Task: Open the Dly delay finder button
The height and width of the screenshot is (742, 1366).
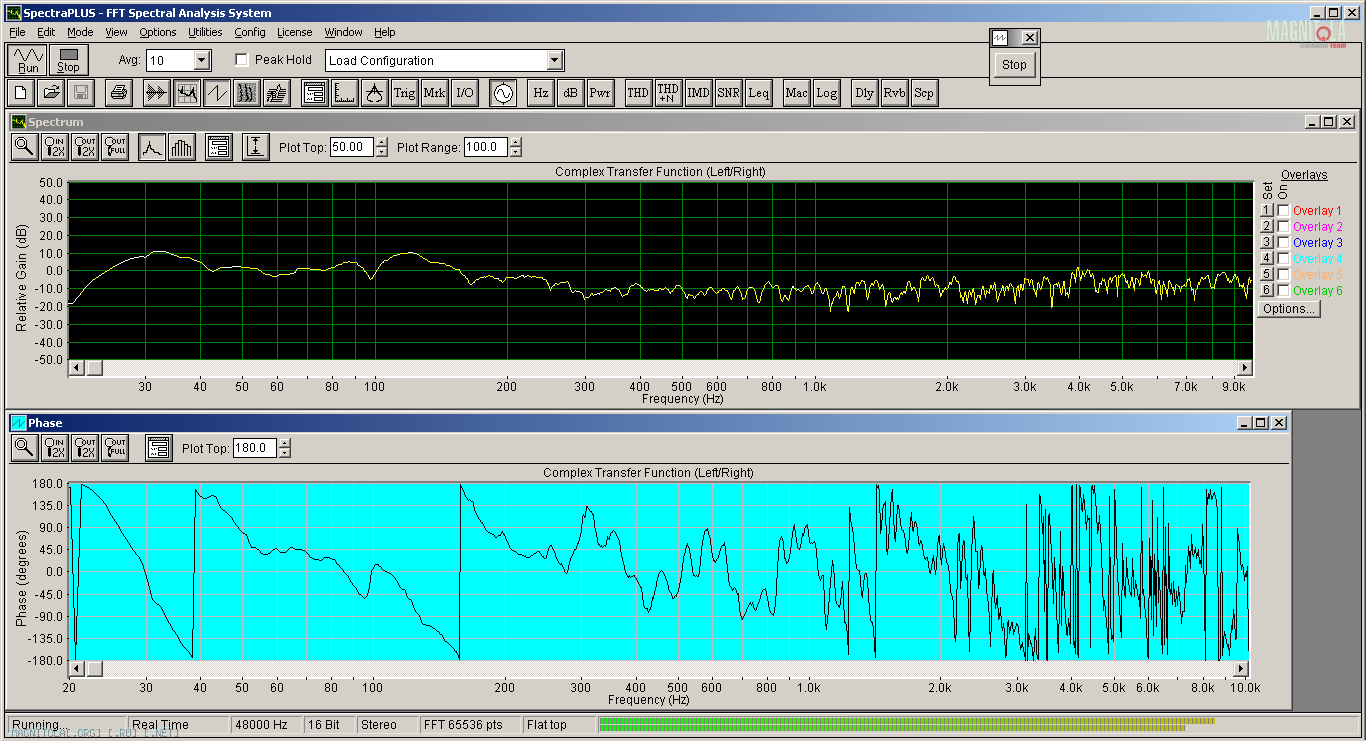Action: click(x=864, y=93)
